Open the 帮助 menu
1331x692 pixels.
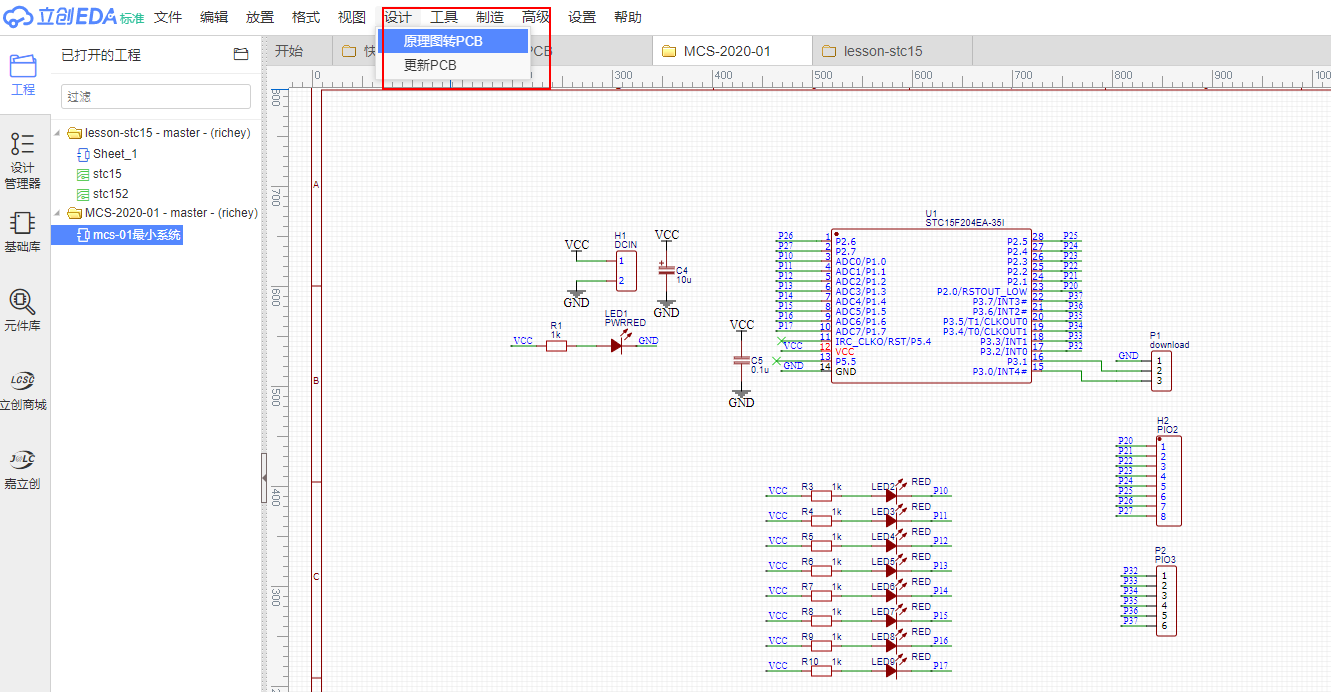coord(628,17)
